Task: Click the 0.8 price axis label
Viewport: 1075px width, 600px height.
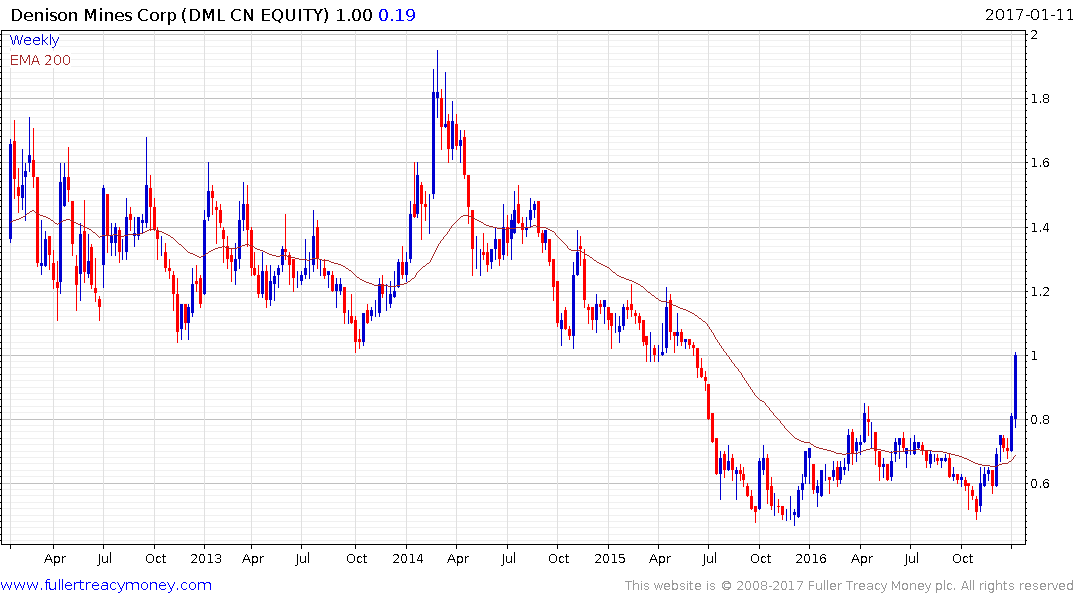Action: point(1041,420)
